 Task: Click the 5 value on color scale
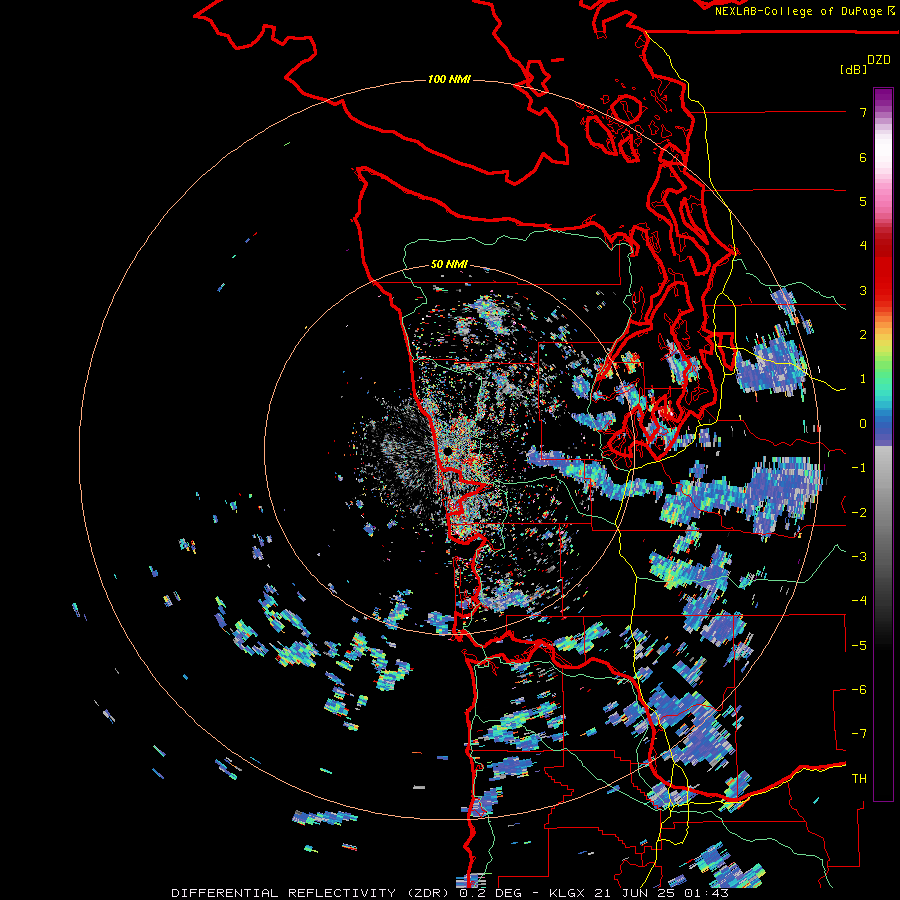pyautogui.click(x=863, y=201)
